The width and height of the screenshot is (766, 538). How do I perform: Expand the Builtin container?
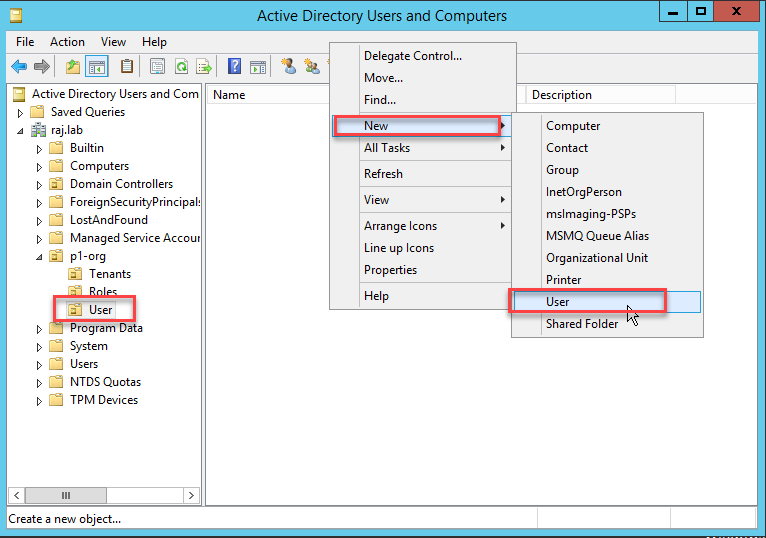coord(39,149)
